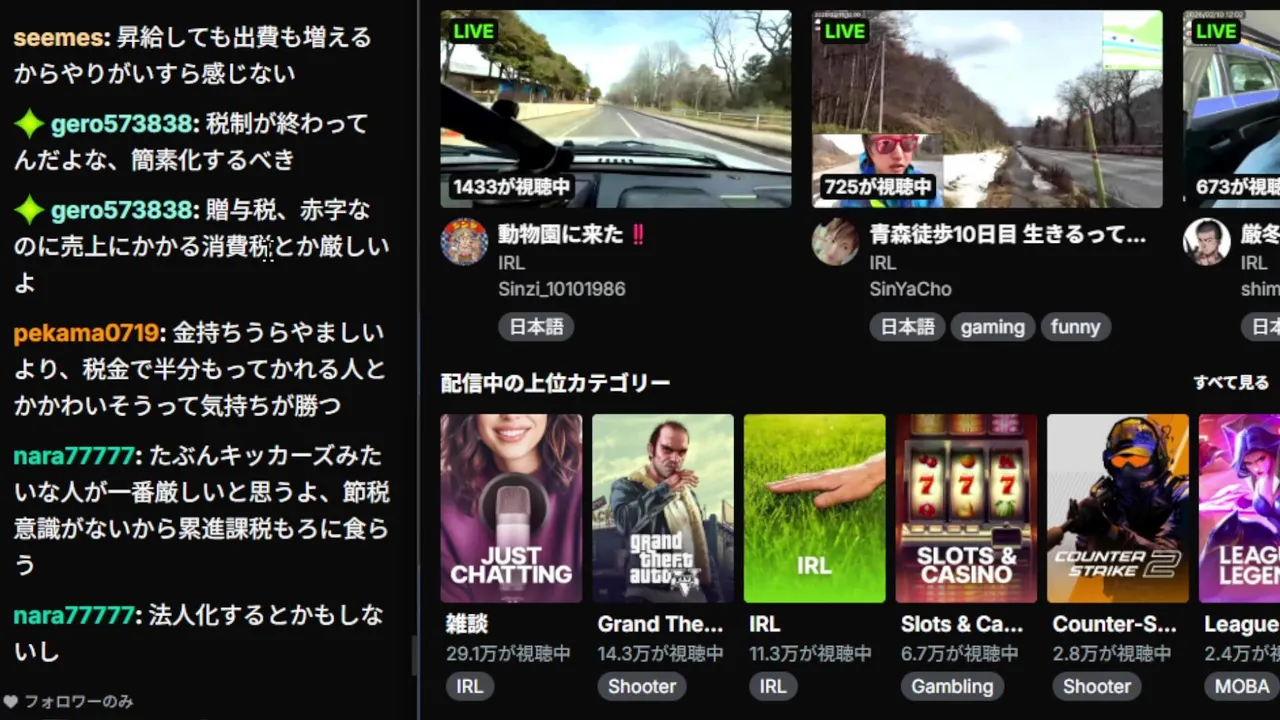Click green badge beside 贈与税 message
Viewport: 1280px width, 720px height.
click(x=29, y=210)
